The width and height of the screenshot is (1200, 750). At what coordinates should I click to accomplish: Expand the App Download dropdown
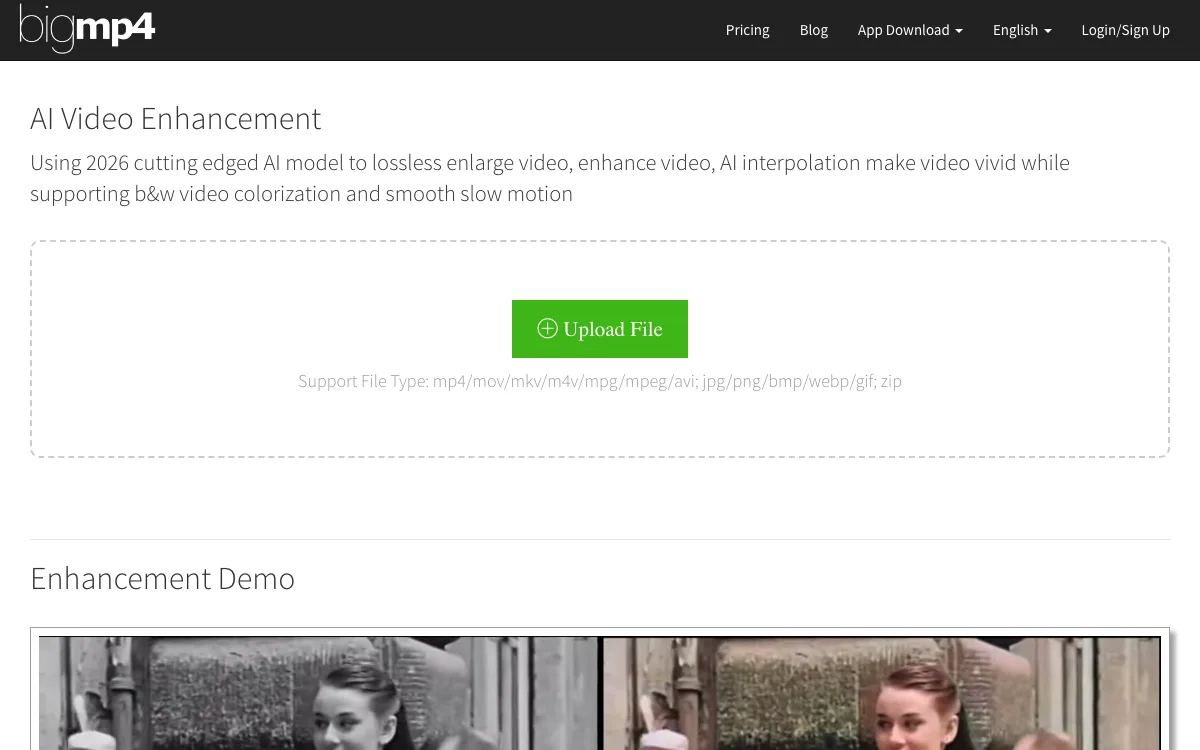(910, 30)
